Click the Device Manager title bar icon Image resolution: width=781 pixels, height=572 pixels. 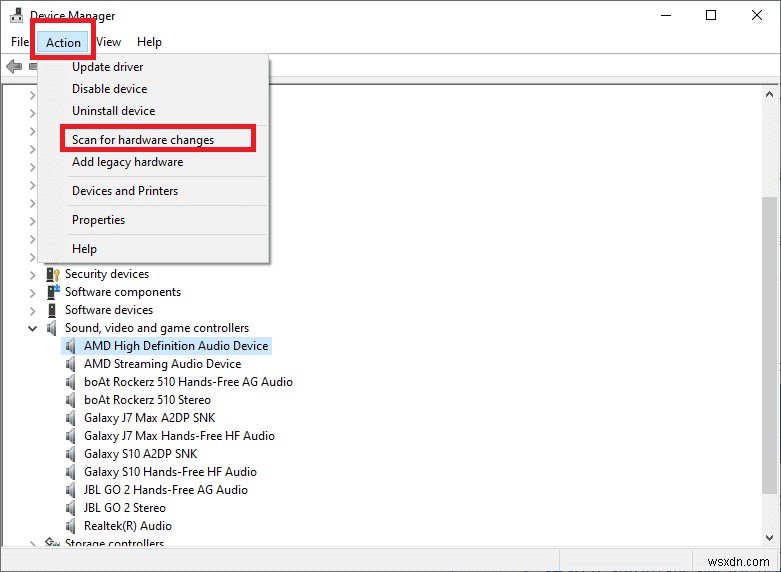point(16,15)
